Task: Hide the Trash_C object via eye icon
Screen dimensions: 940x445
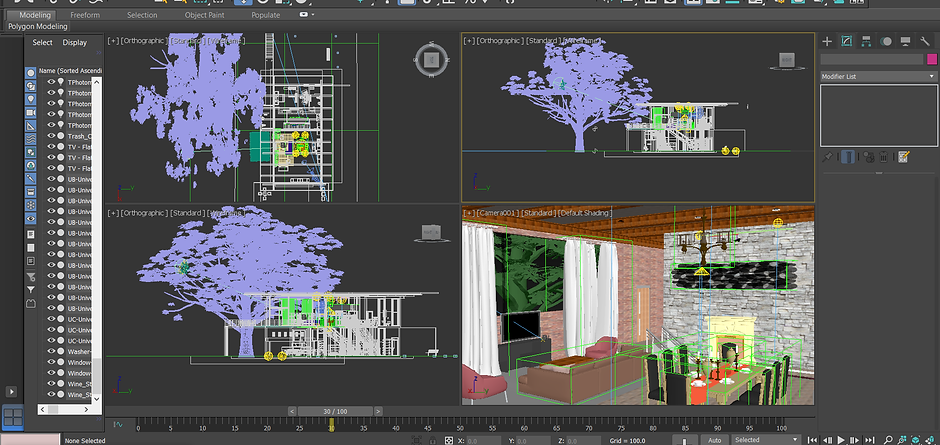Action: (x=51, y=136)
